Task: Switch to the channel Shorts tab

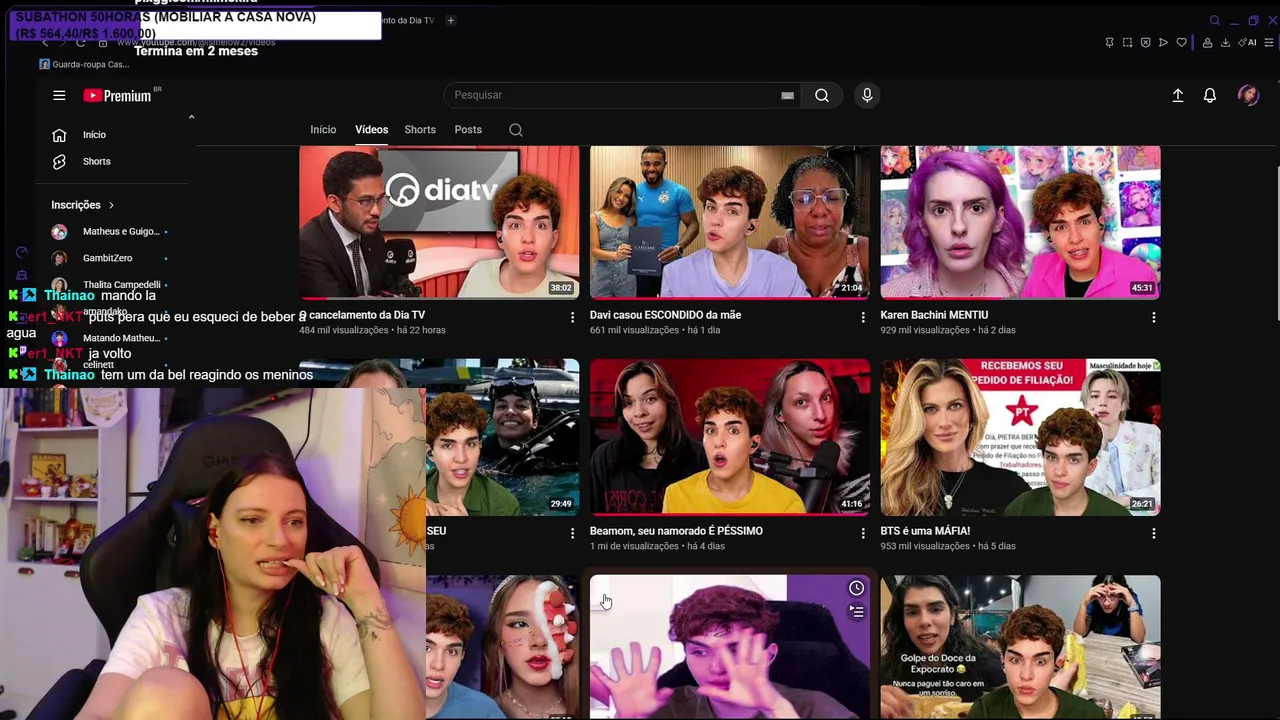Action: click(420, 130)
